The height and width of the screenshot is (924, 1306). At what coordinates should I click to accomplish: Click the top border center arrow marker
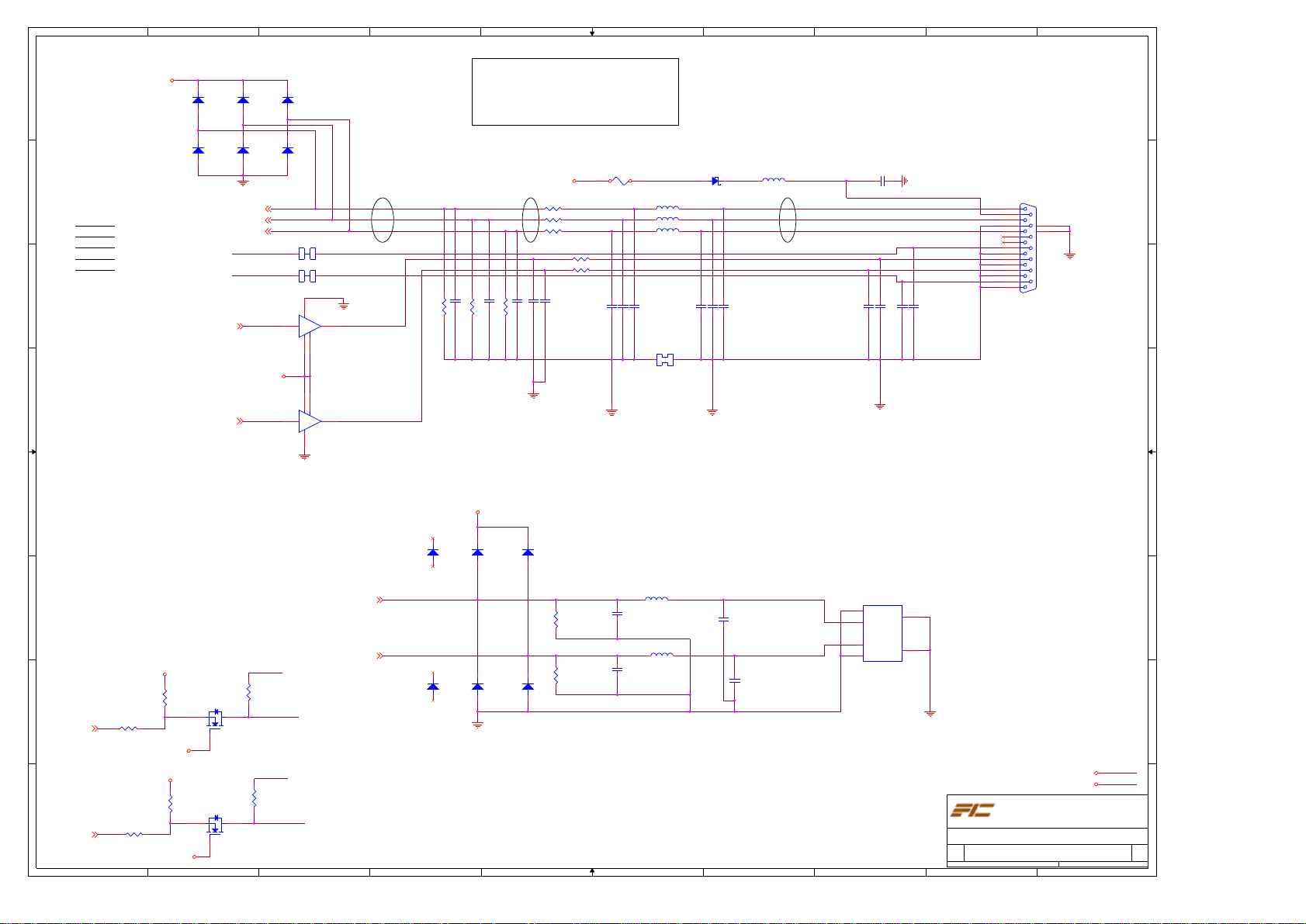[592, 33]
